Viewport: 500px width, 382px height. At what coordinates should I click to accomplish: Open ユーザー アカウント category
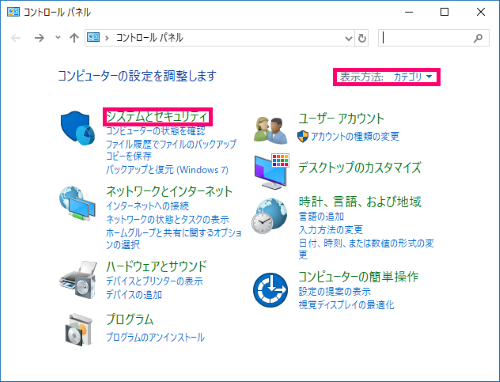[x=341, y=118]
